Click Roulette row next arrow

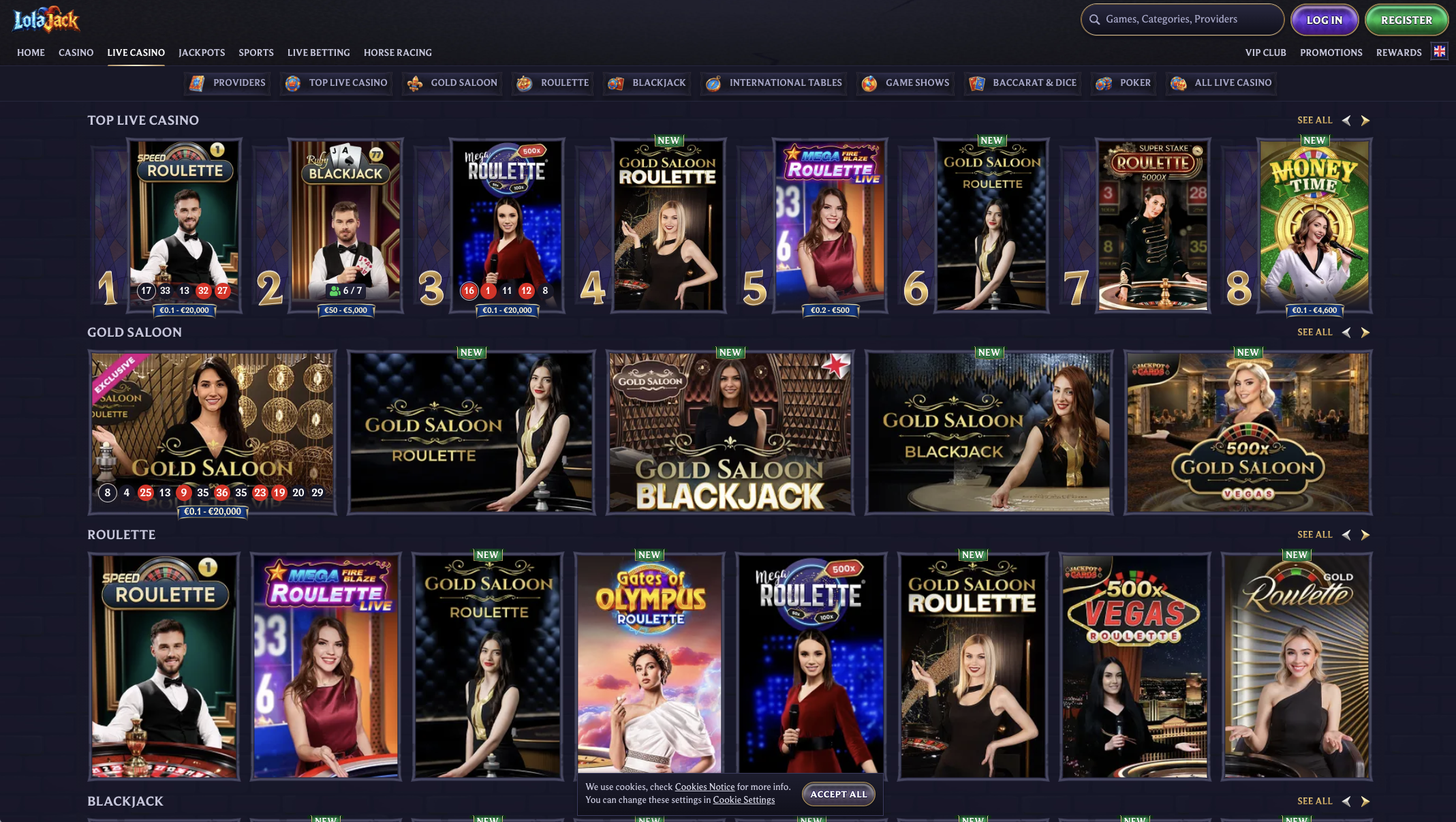pos(1365,535)
